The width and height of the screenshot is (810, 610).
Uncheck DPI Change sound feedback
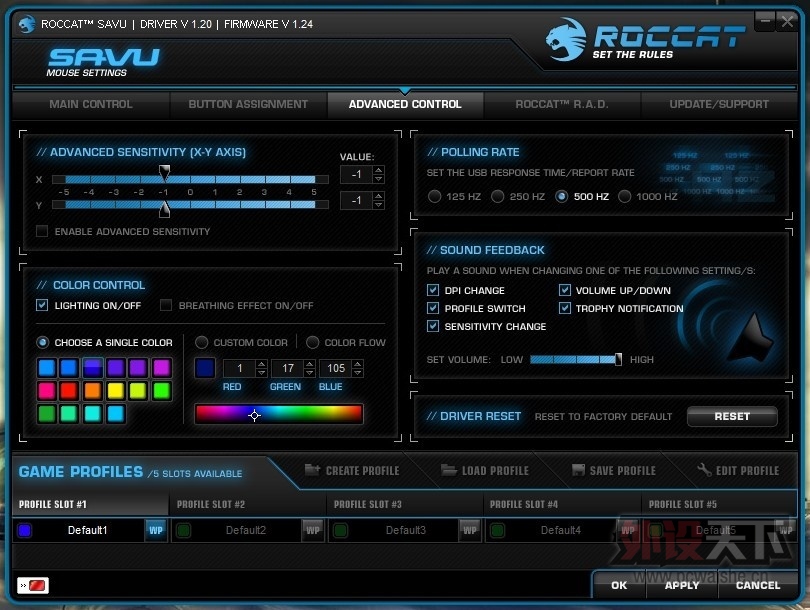click(x=433, y=290)
